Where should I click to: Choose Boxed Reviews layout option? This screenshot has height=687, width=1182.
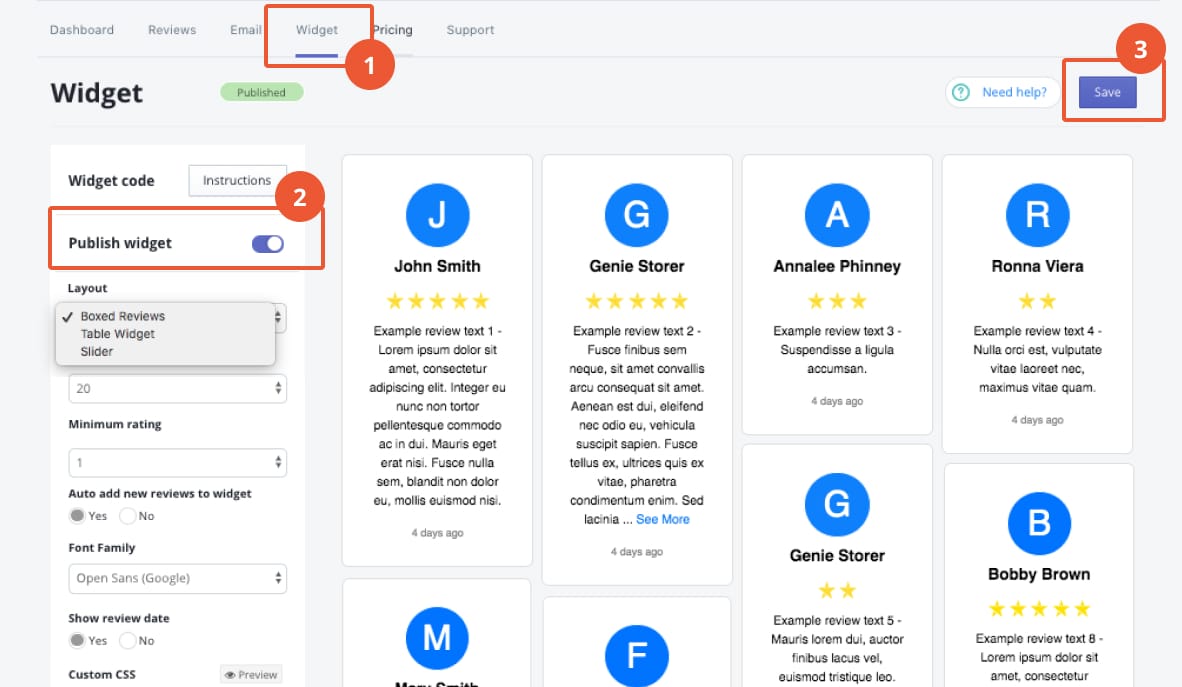[123, 316]
